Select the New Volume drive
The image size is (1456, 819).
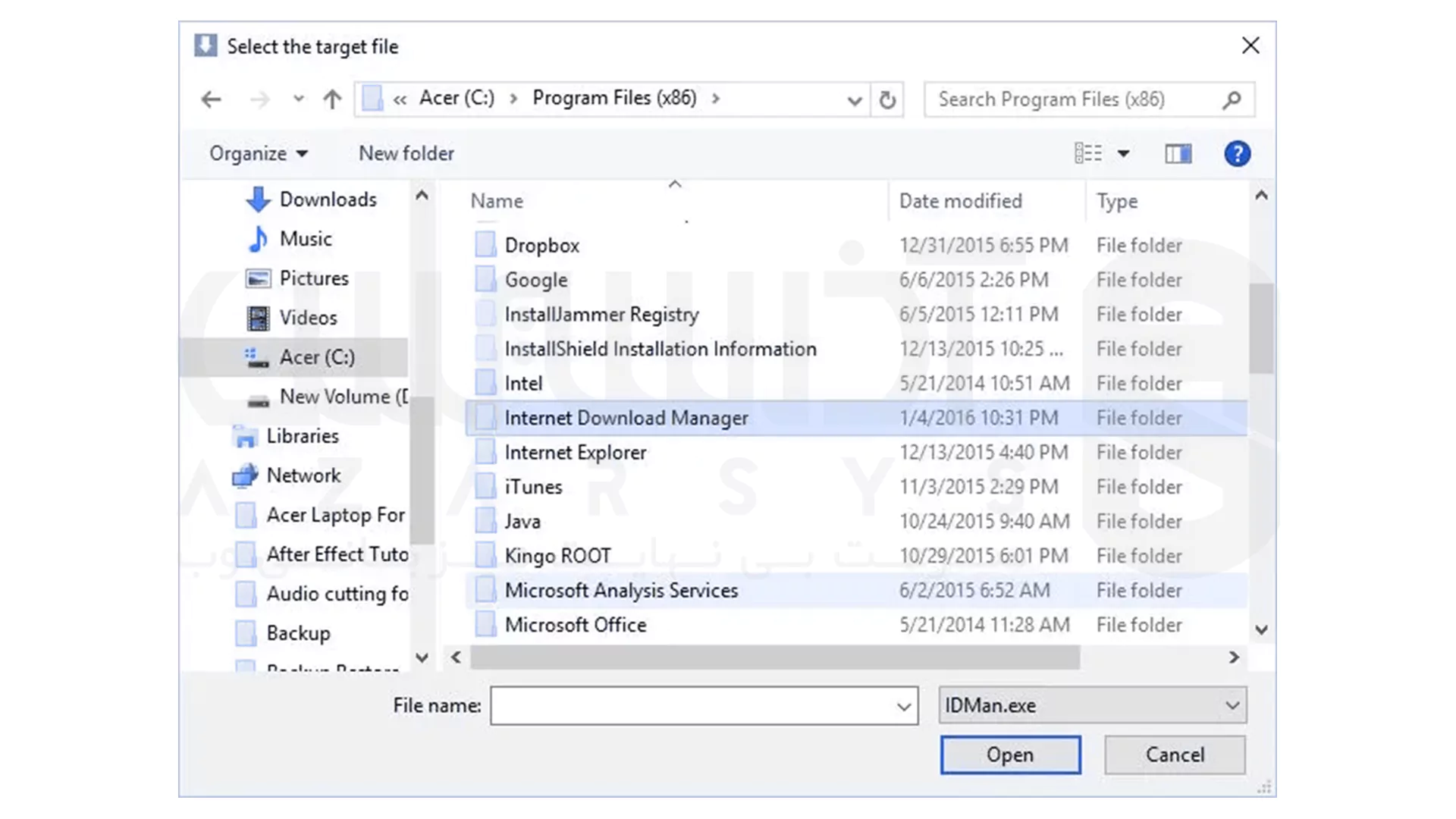point(326,397)
